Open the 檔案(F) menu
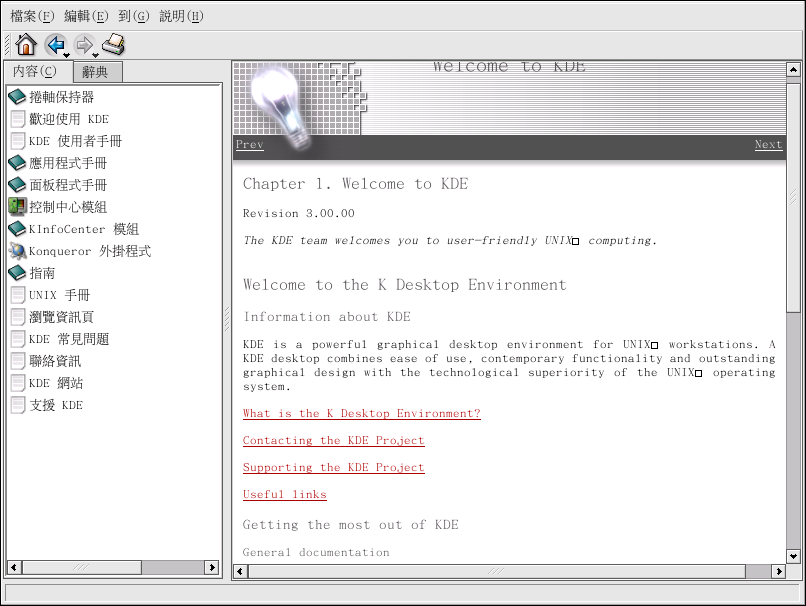806x606 pixels. point(32,16)
